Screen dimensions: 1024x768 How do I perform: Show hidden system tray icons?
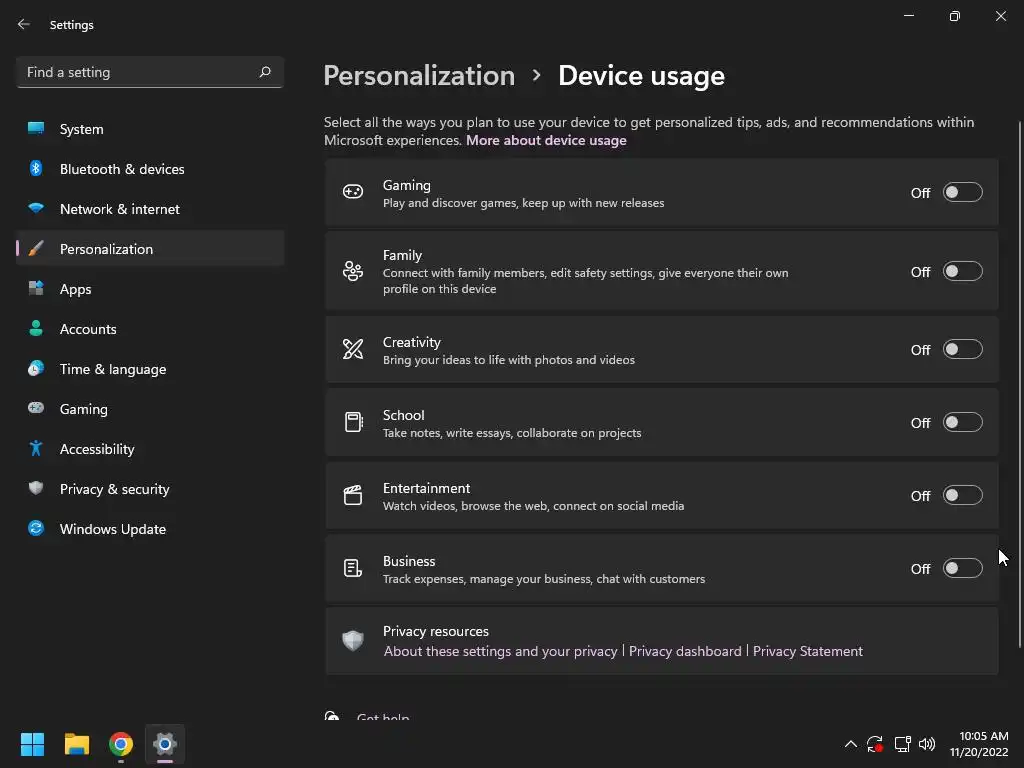850,744
